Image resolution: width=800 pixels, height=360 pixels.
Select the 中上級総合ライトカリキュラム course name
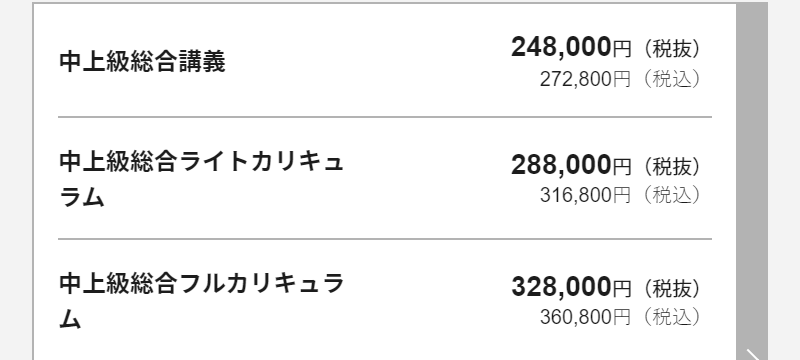tap(202, 179)
